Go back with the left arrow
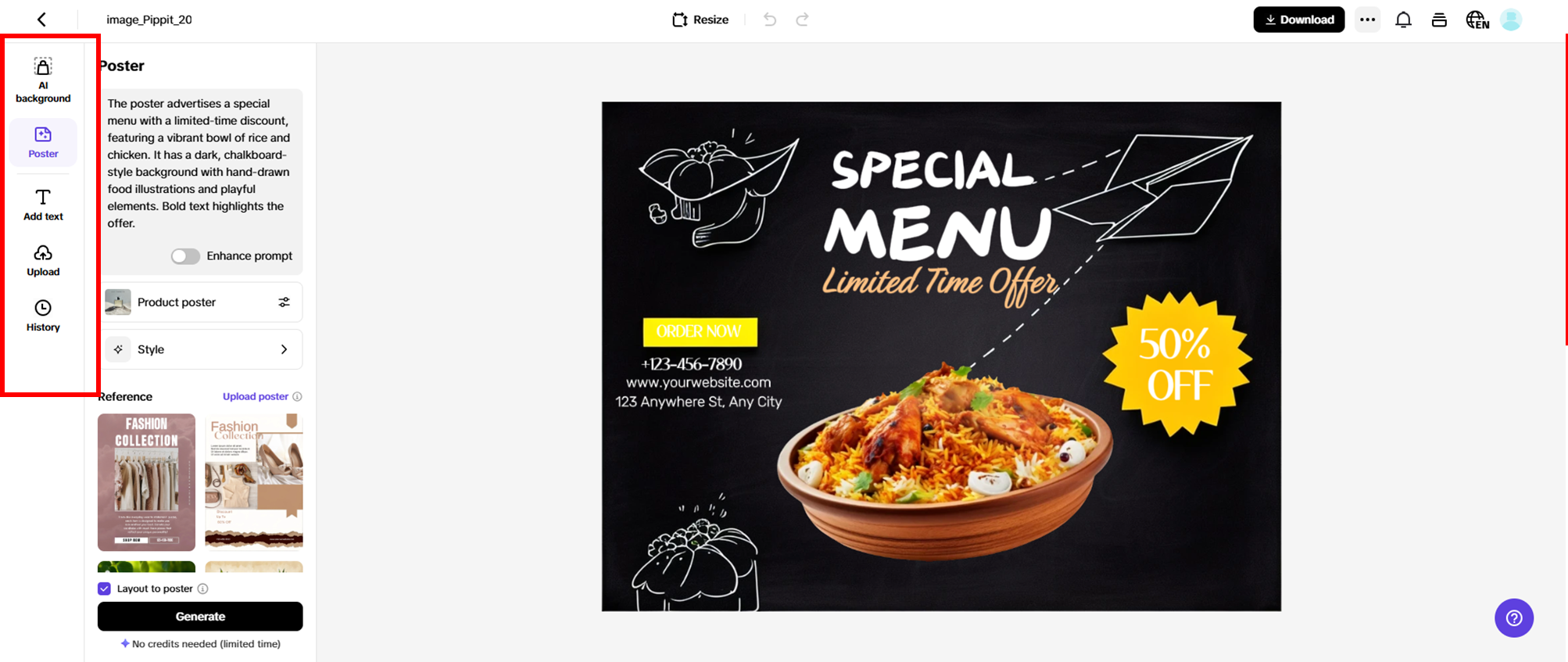This screenshot has width=1568, height=662. pyautogui.click(x=41, y=20)
